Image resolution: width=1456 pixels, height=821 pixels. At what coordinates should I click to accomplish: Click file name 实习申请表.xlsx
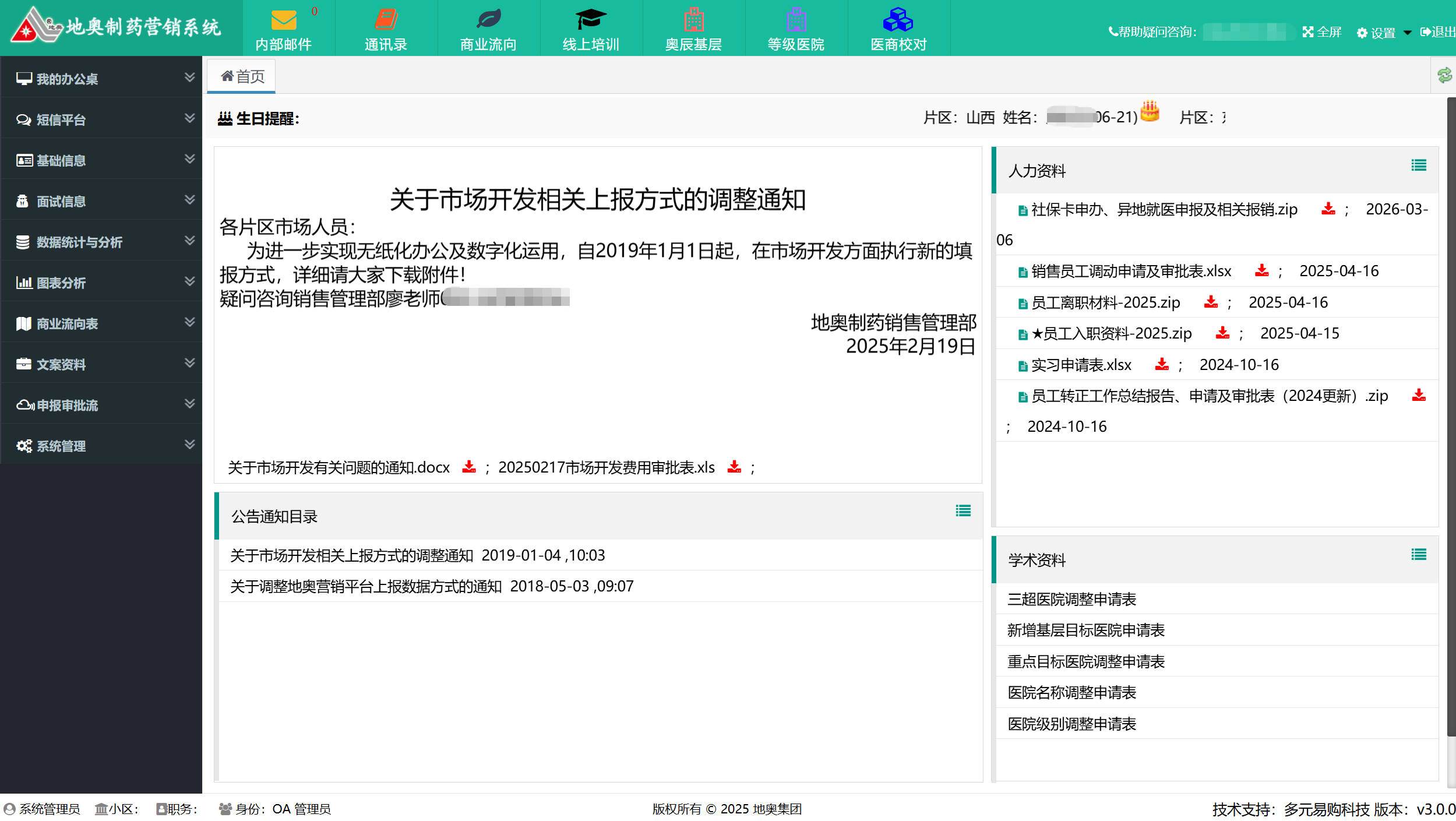(1081, 364)
